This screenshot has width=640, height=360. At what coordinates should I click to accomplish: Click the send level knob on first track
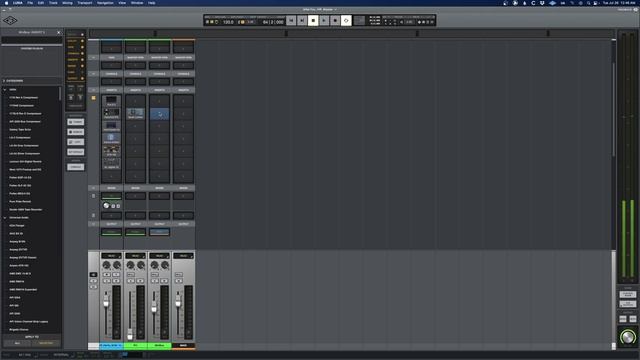[106, 206]
